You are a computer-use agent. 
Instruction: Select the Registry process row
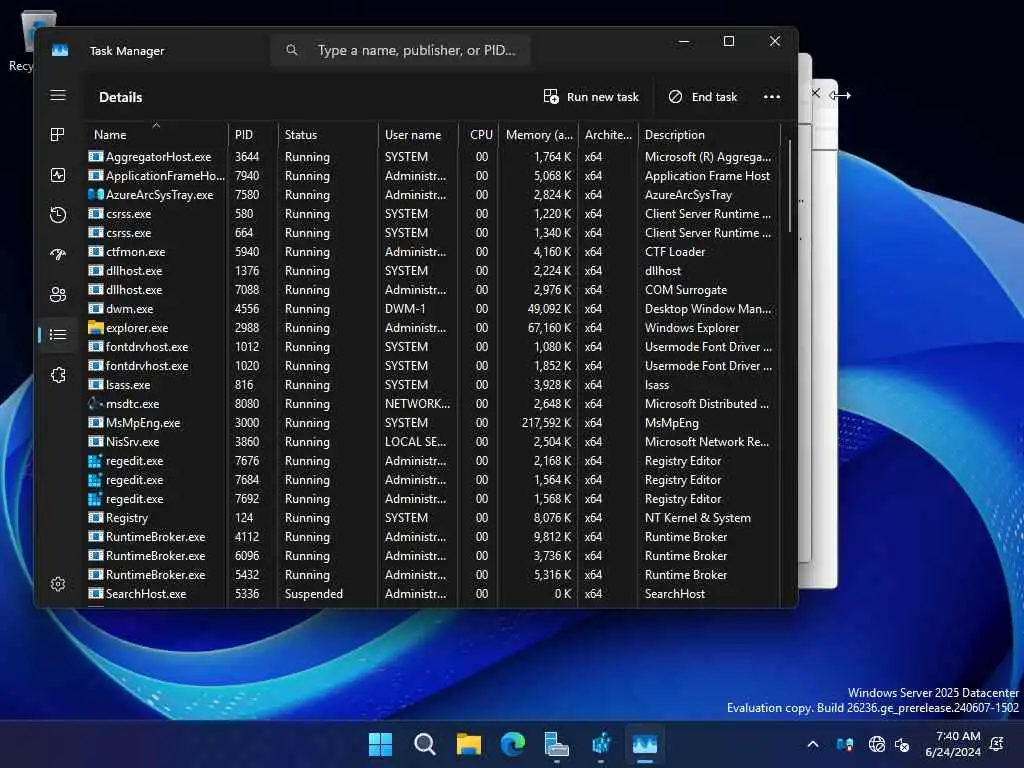point(432,517)
